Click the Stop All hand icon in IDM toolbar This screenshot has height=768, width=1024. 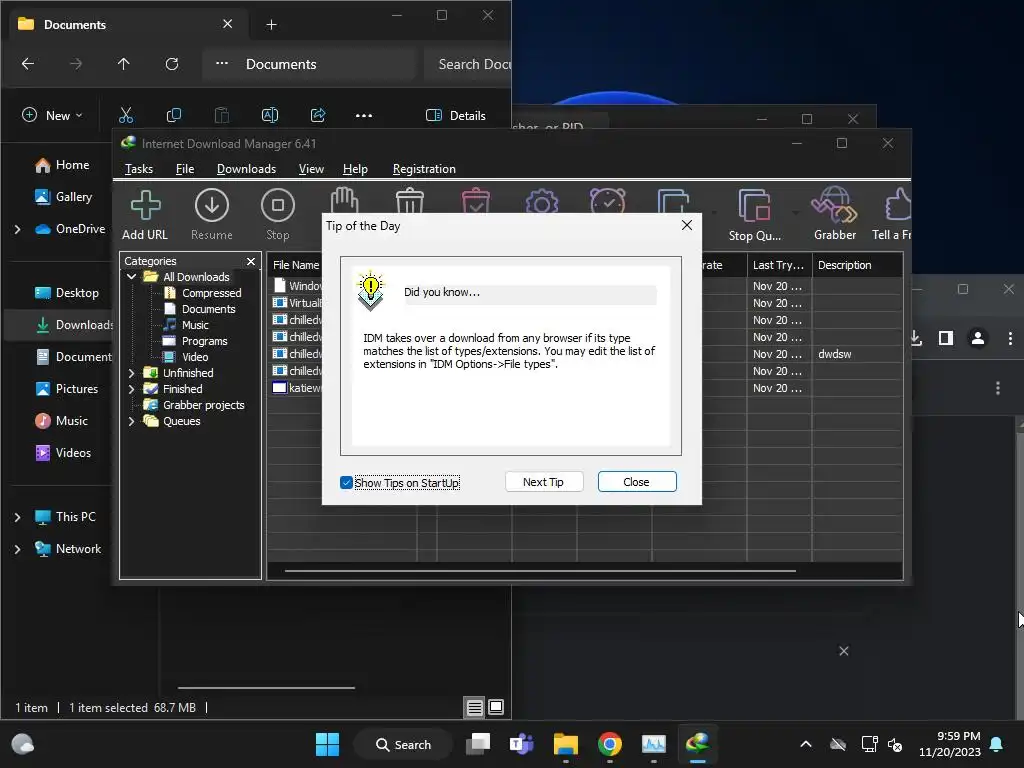[344, 200]
